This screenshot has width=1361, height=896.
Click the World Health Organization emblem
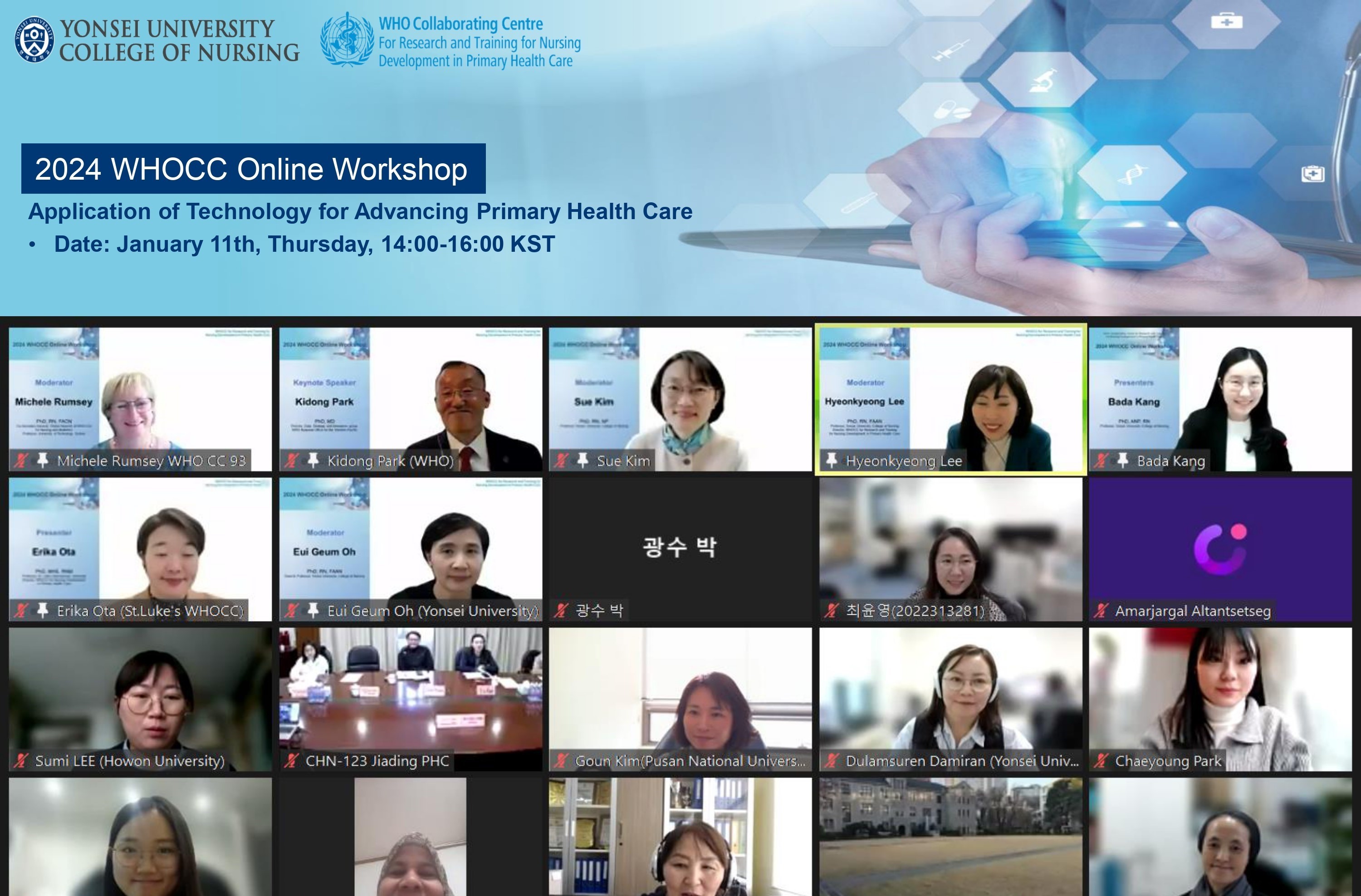(x=347, y=39)
